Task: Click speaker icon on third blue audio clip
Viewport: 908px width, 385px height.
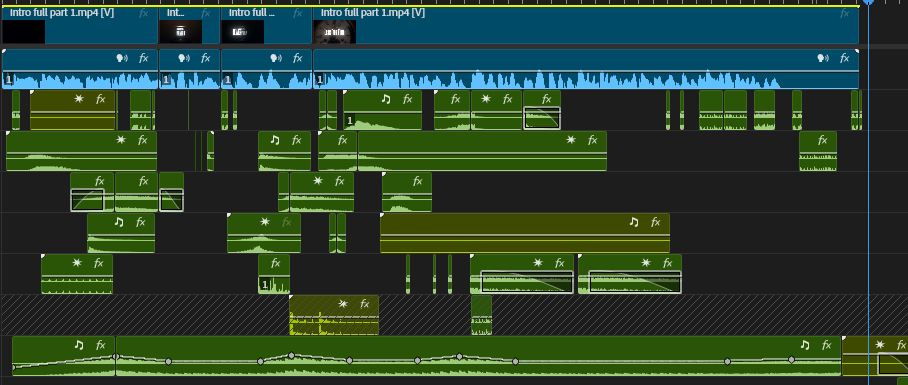Action: (276, 58)
